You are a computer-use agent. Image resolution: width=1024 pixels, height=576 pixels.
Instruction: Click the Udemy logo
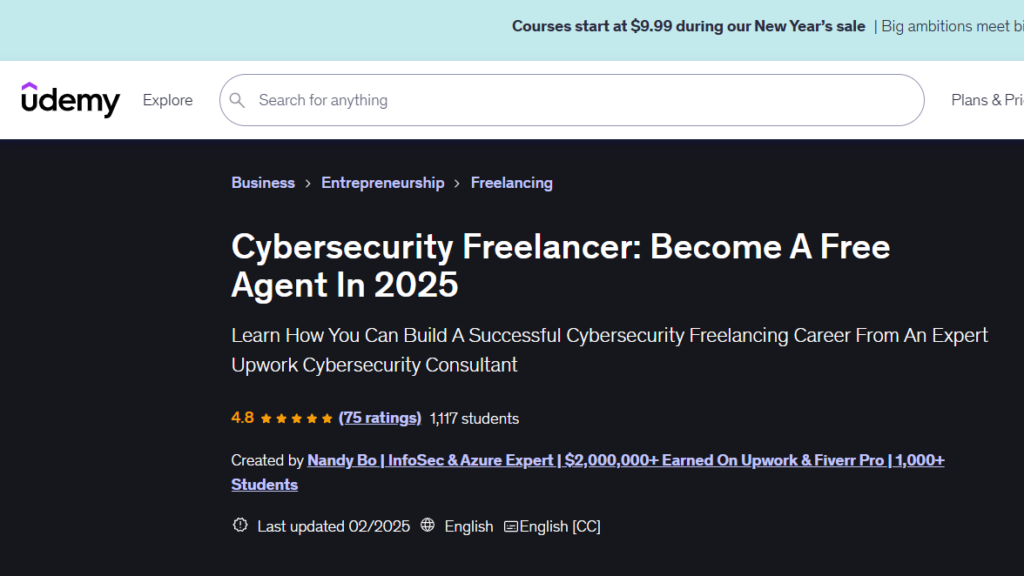[x=70, y=100]
